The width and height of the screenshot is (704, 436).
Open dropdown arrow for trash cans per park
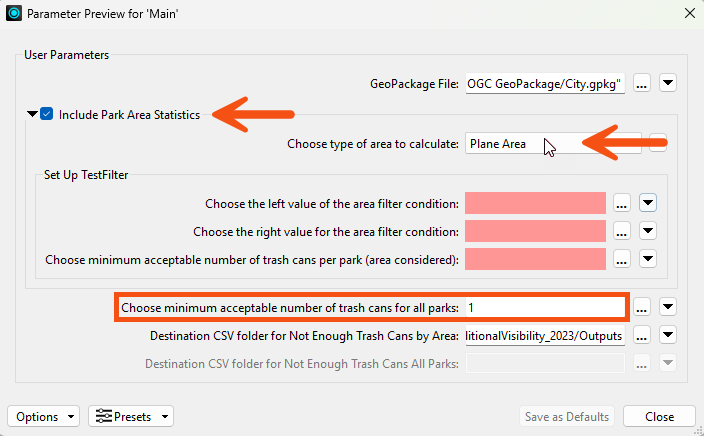(x=648, y=259)
